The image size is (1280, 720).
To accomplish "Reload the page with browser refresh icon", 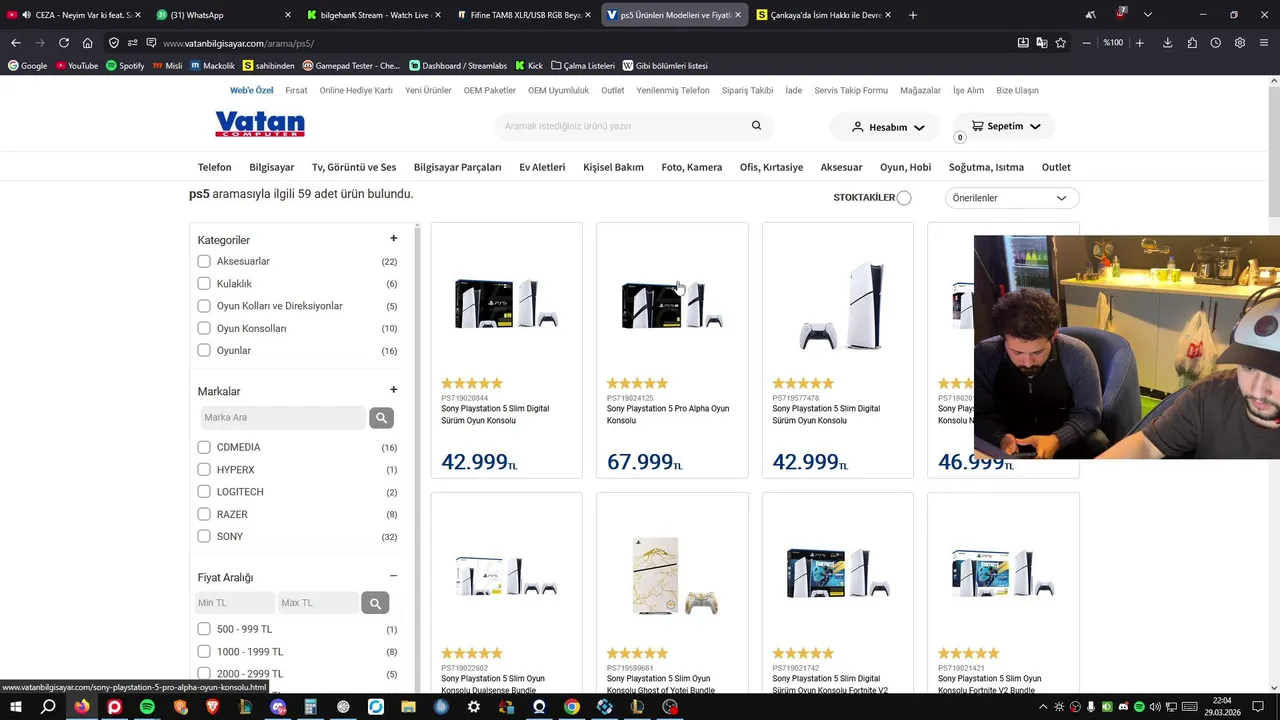I will (x=64, y=43).
